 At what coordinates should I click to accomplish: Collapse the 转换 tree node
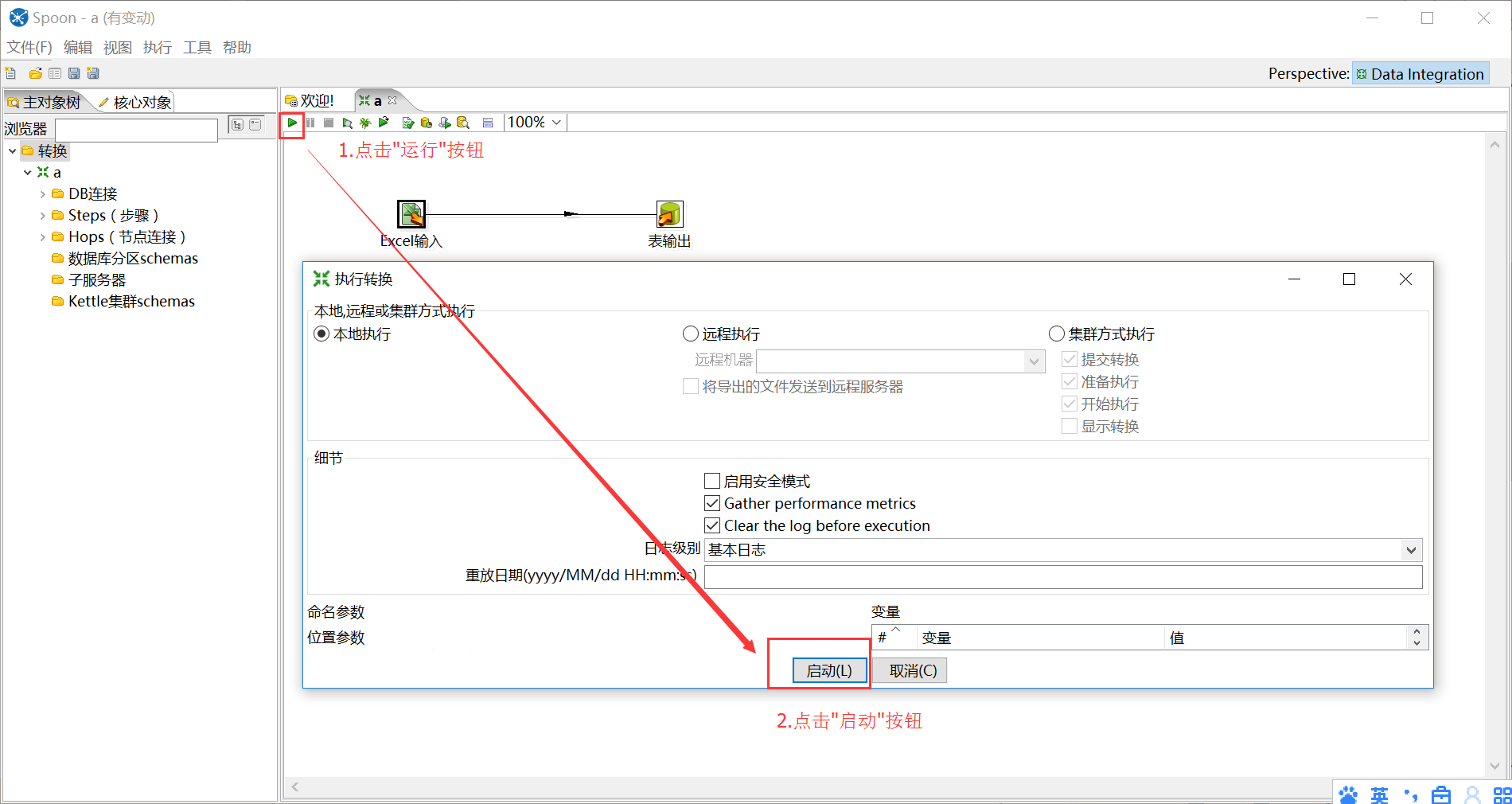coord(13,151)
